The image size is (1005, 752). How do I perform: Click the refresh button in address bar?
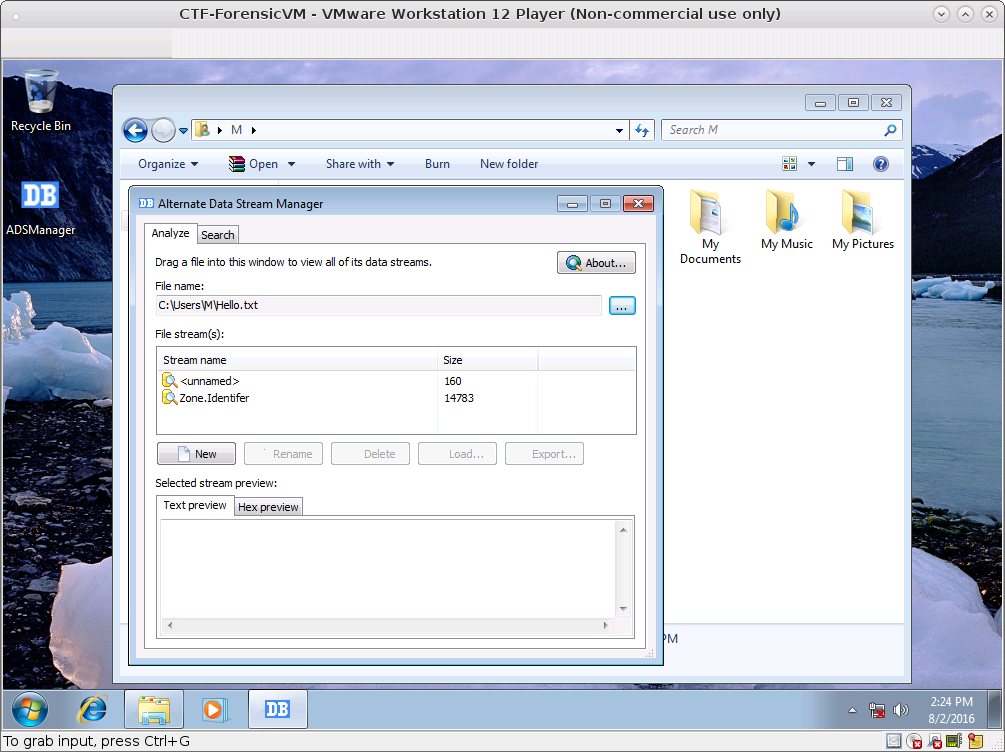pyautogui.click(x=642, y=130)
